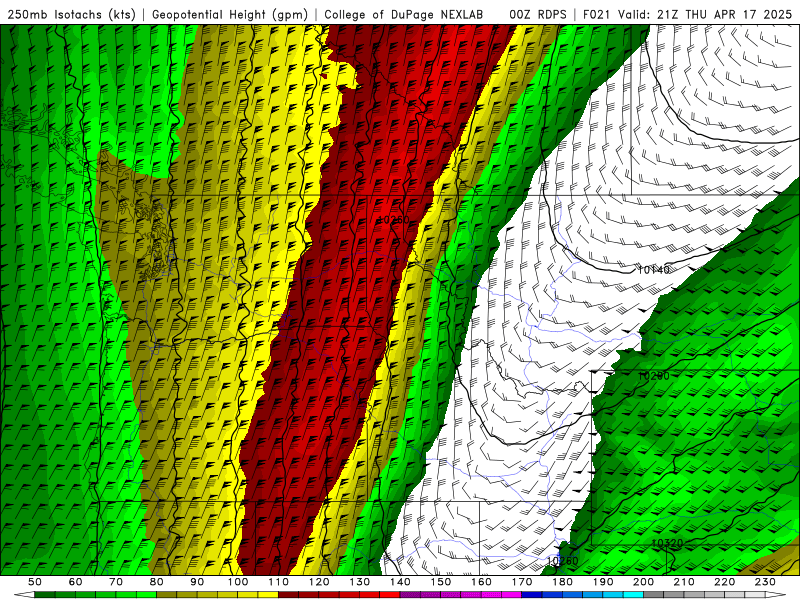Click the legend value 60
This screenshot has width=800, height=600.
coord(75,582)
